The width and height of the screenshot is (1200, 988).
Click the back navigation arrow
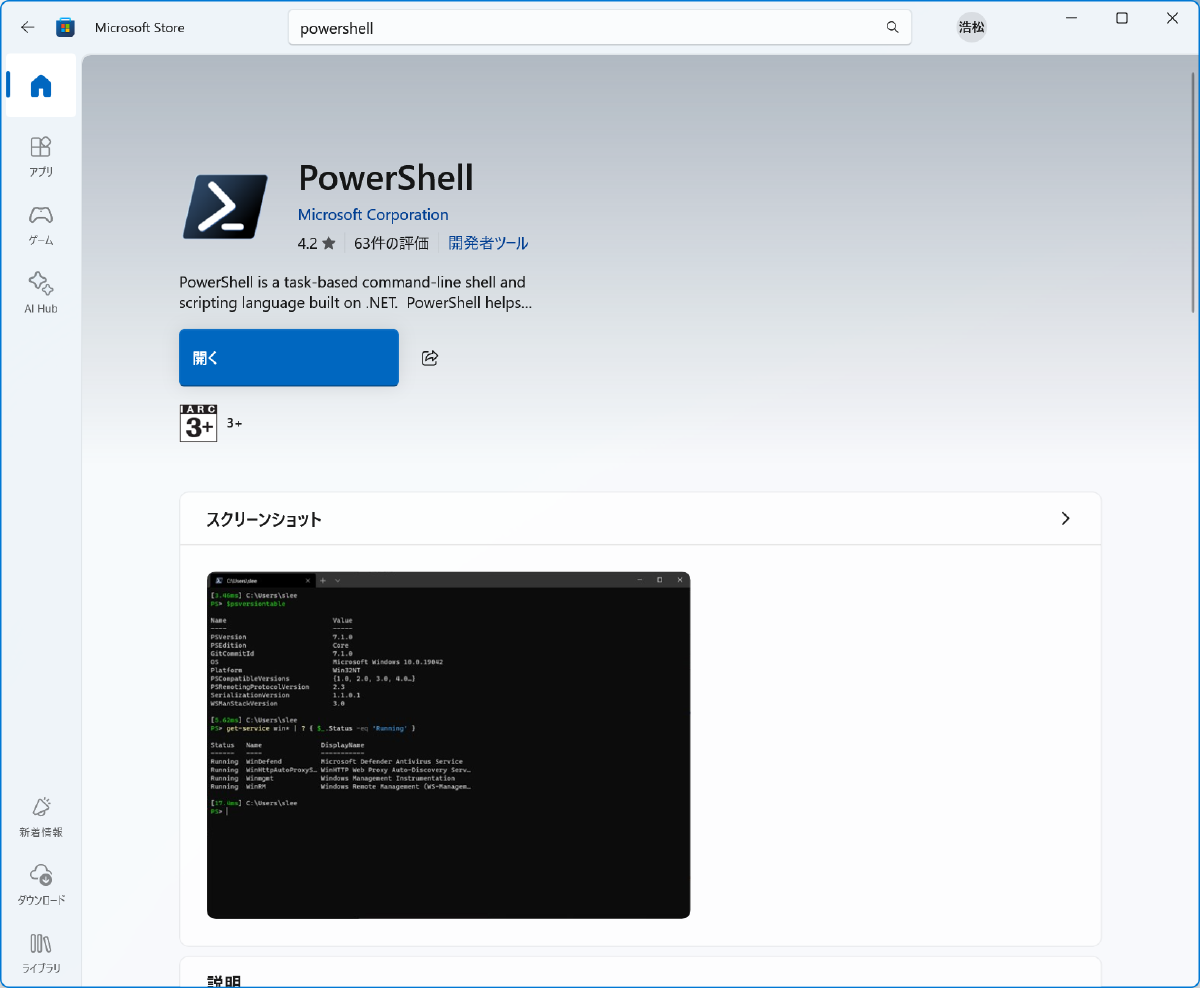tap(27, 27)
